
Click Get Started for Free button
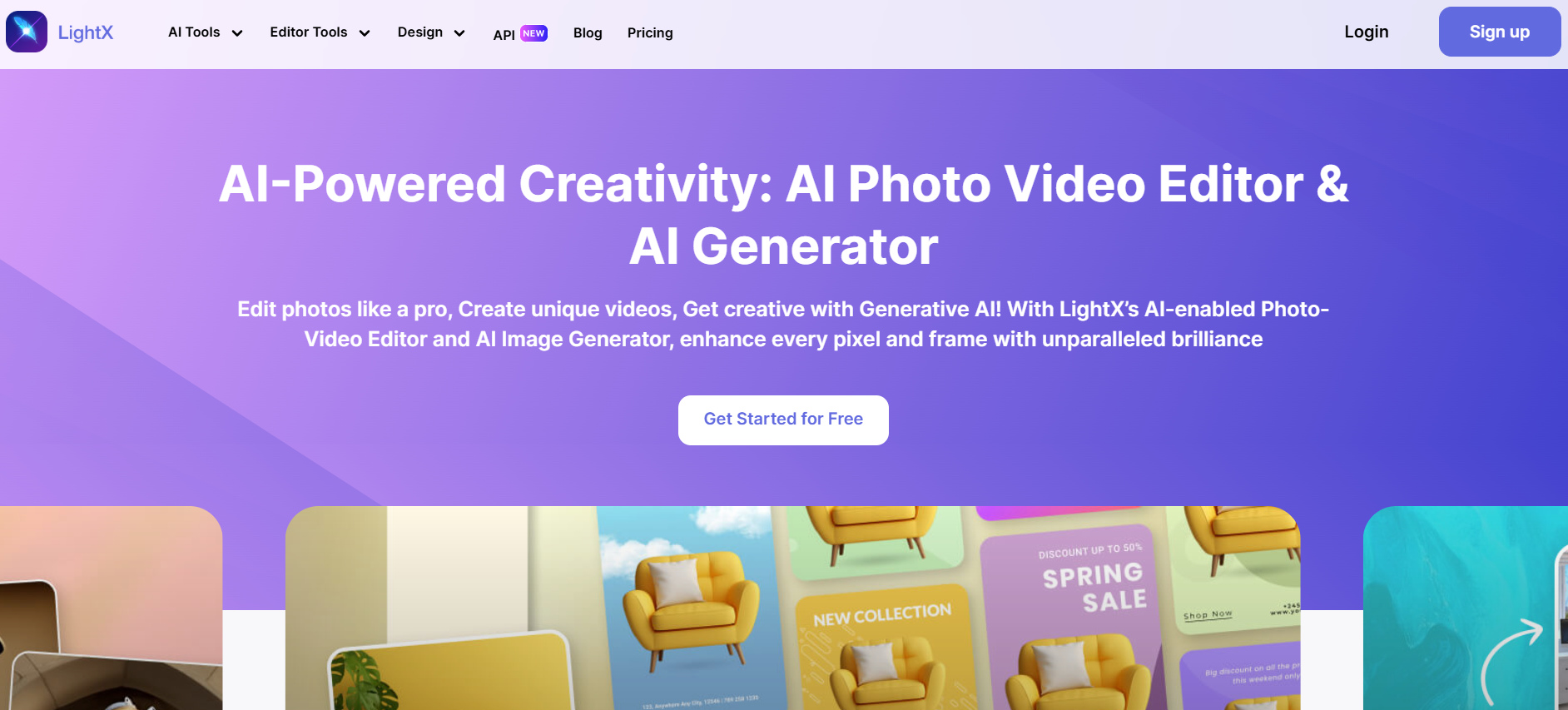click(x=783, y=420)
